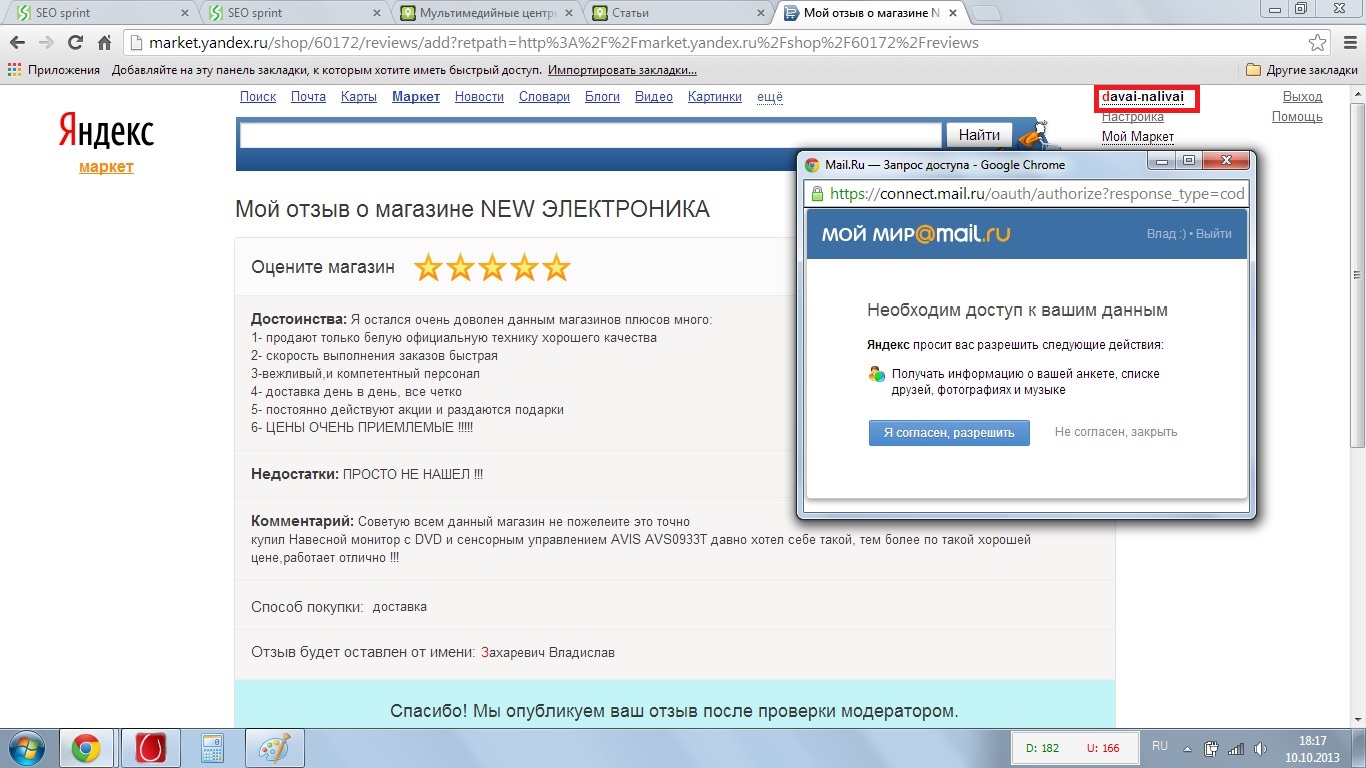The image size is (1366, 768).
Task: Open Карты link in Yandex nav
Action: pos(359,97)
